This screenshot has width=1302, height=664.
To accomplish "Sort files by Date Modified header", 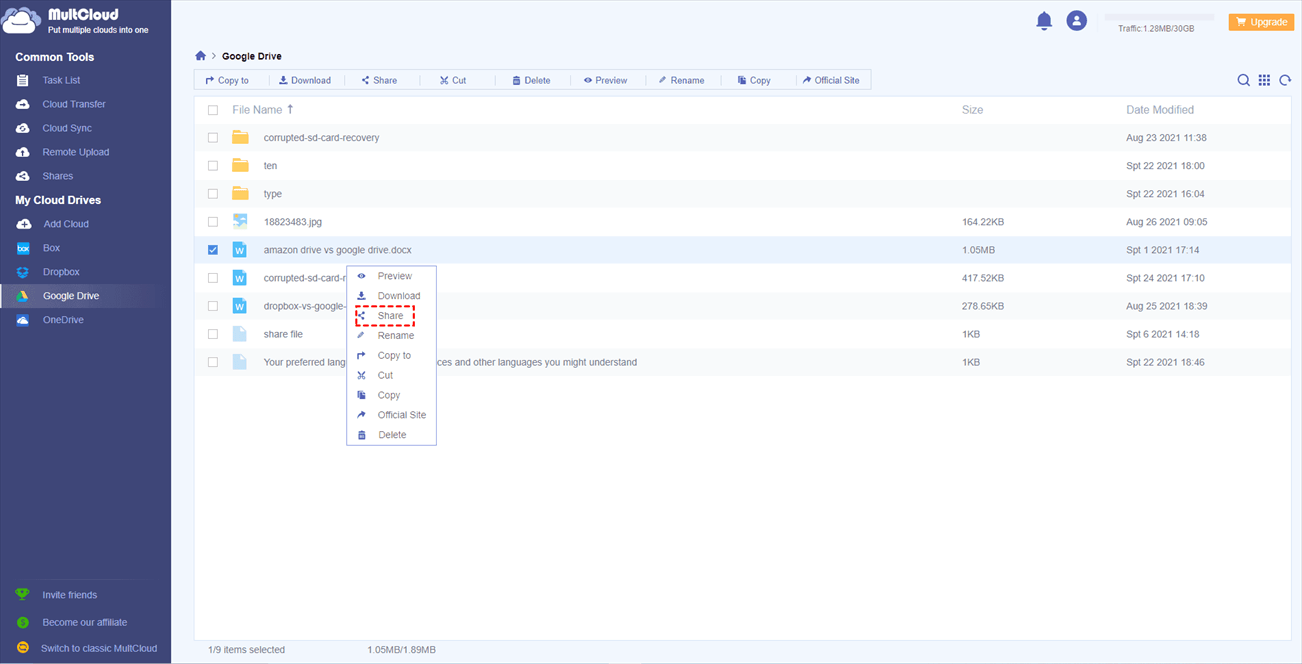I will (1159, 110).
